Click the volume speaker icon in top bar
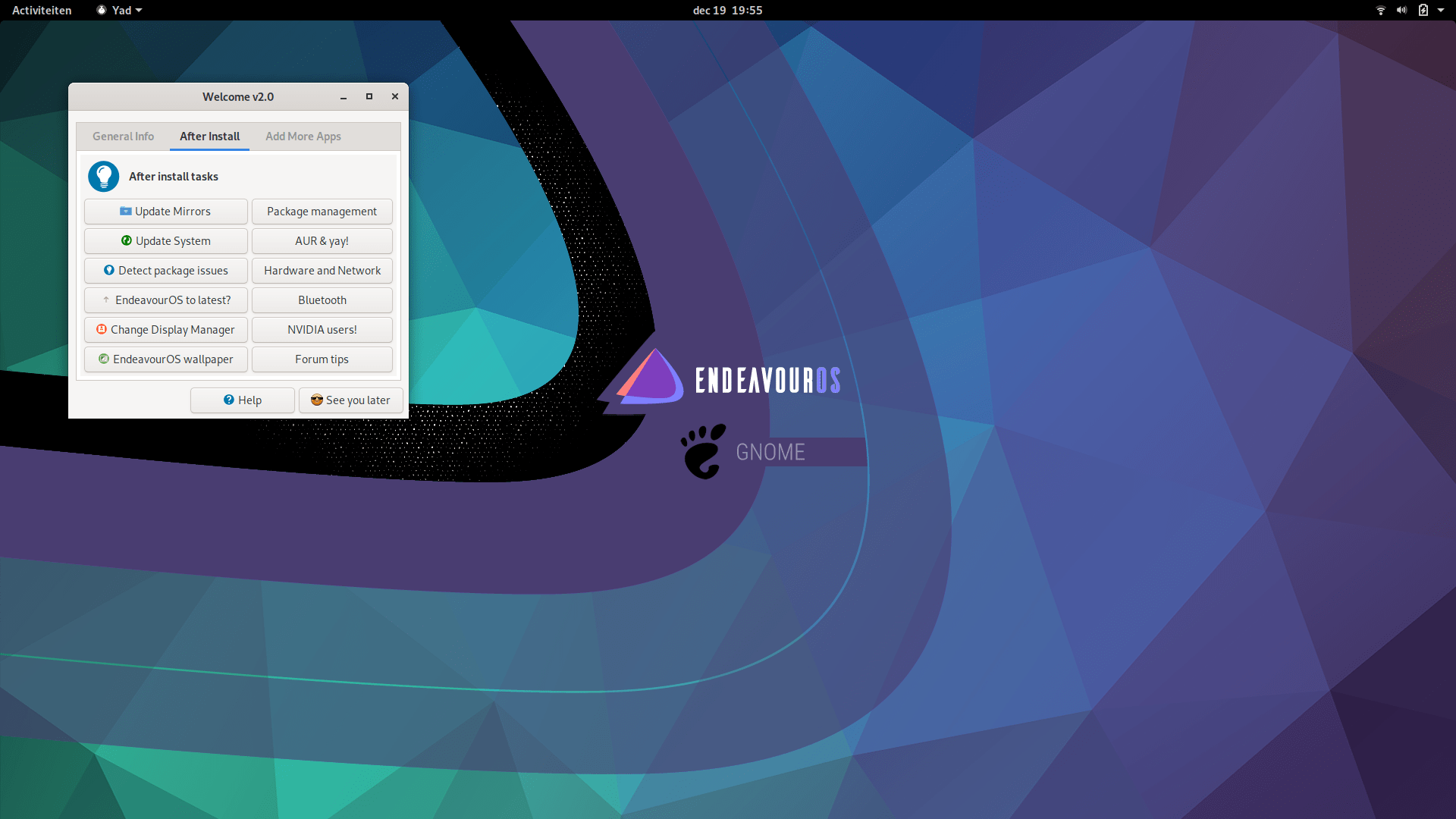 point(1401,11)
